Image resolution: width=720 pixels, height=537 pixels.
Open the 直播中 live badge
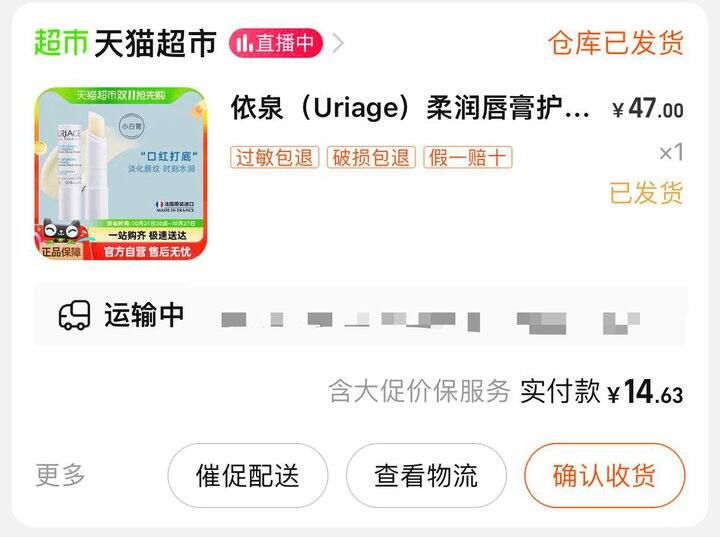(x=276, y=43)
